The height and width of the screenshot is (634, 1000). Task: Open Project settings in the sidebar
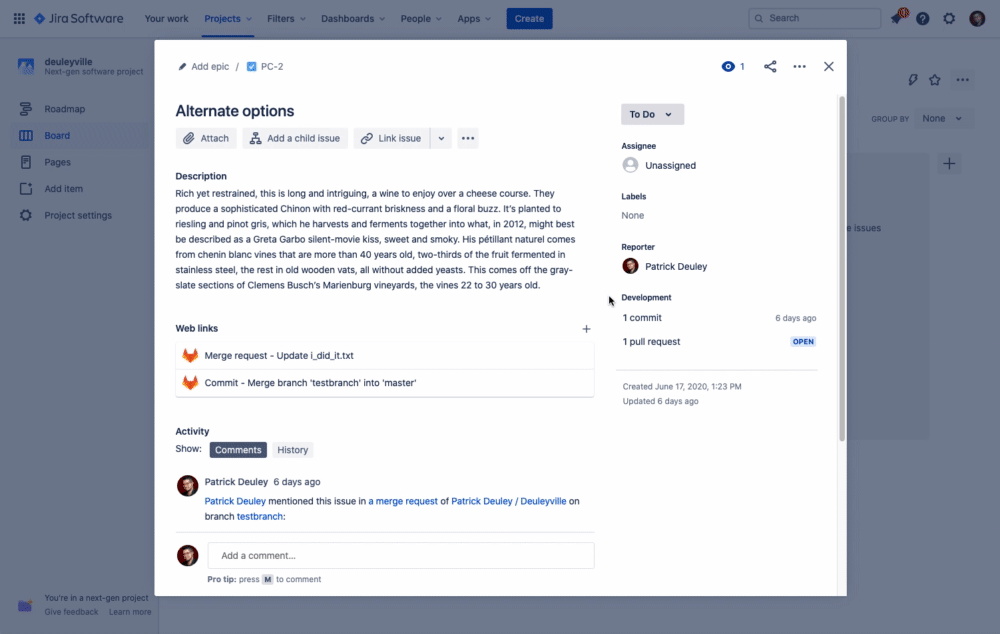pos(78,216)
